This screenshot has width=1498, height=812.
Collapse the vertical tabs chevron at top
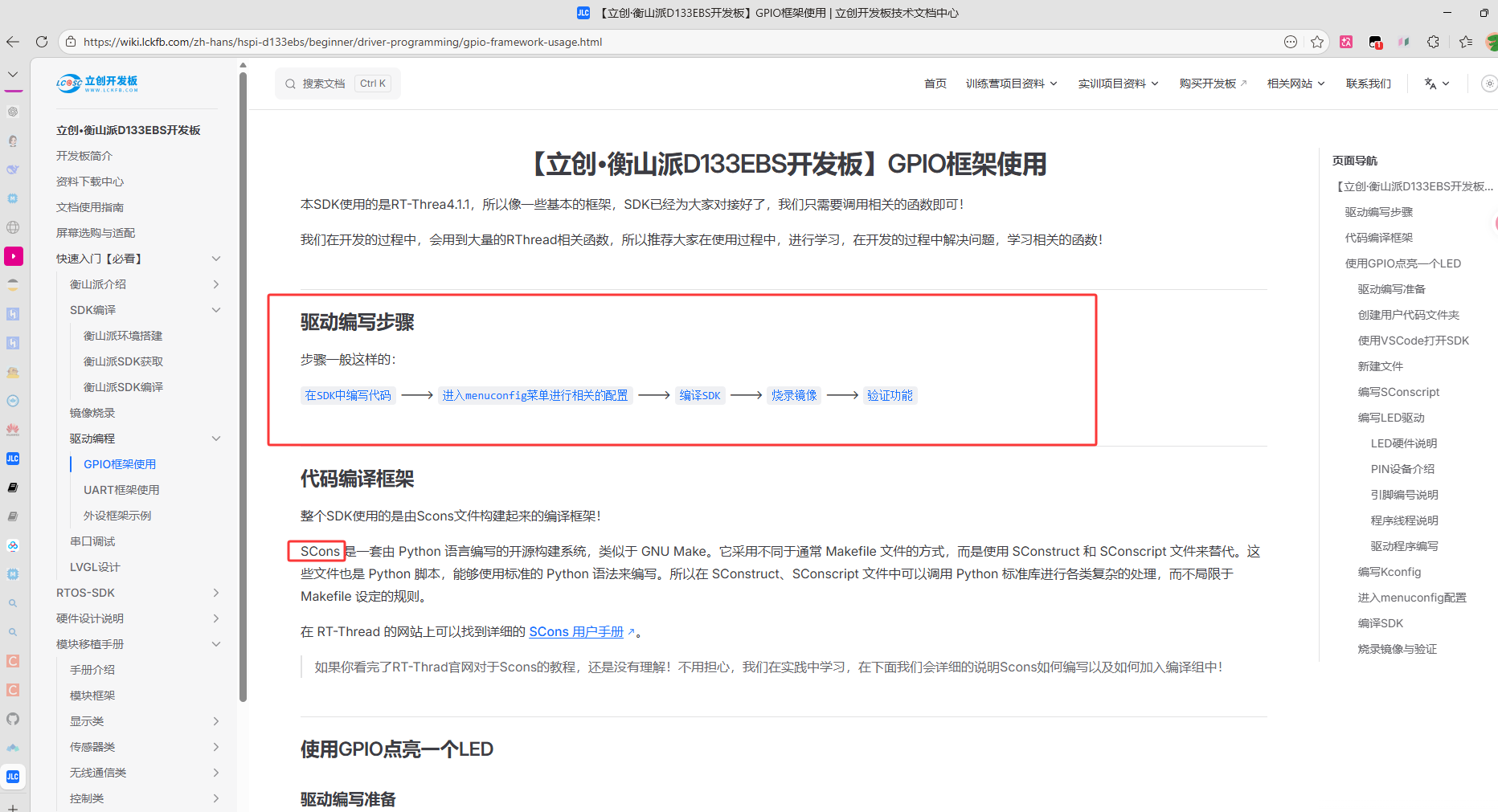point(13,74)
